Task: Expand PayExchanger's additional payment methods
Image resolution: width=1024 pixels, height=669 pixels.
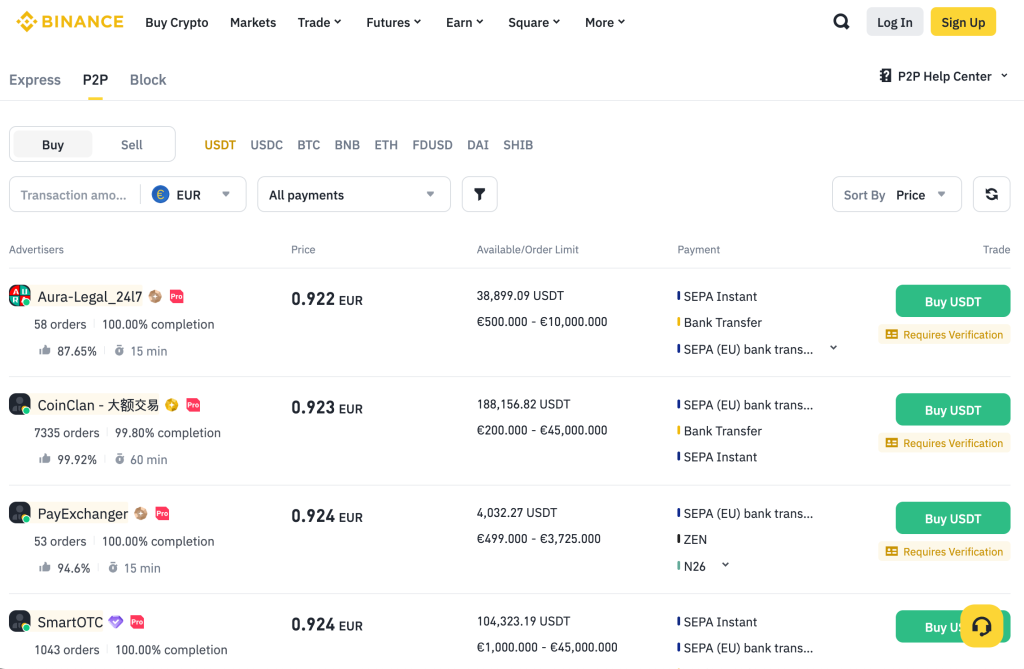Action: 726,565
